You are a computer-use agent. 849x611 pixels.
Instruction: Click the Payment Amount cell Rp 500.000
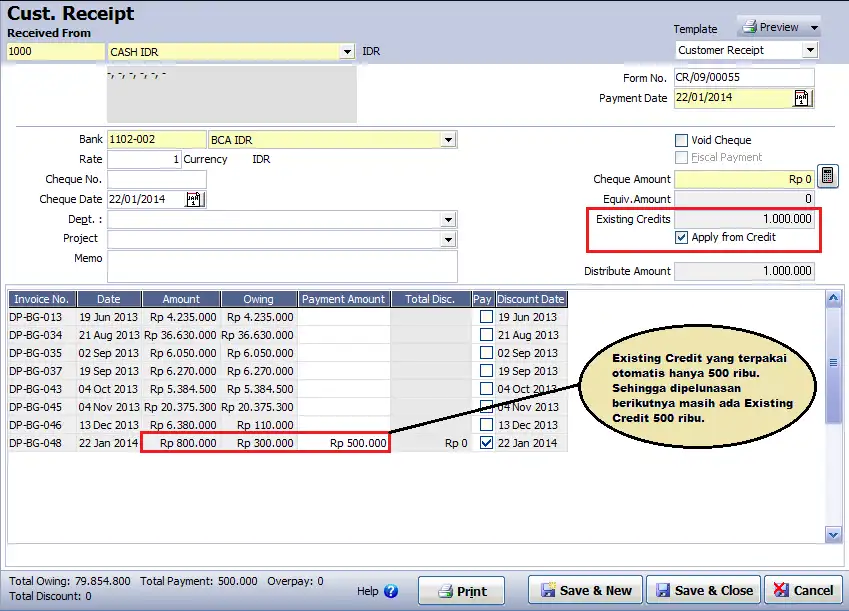pyautogui.click(x=344, y=443)
